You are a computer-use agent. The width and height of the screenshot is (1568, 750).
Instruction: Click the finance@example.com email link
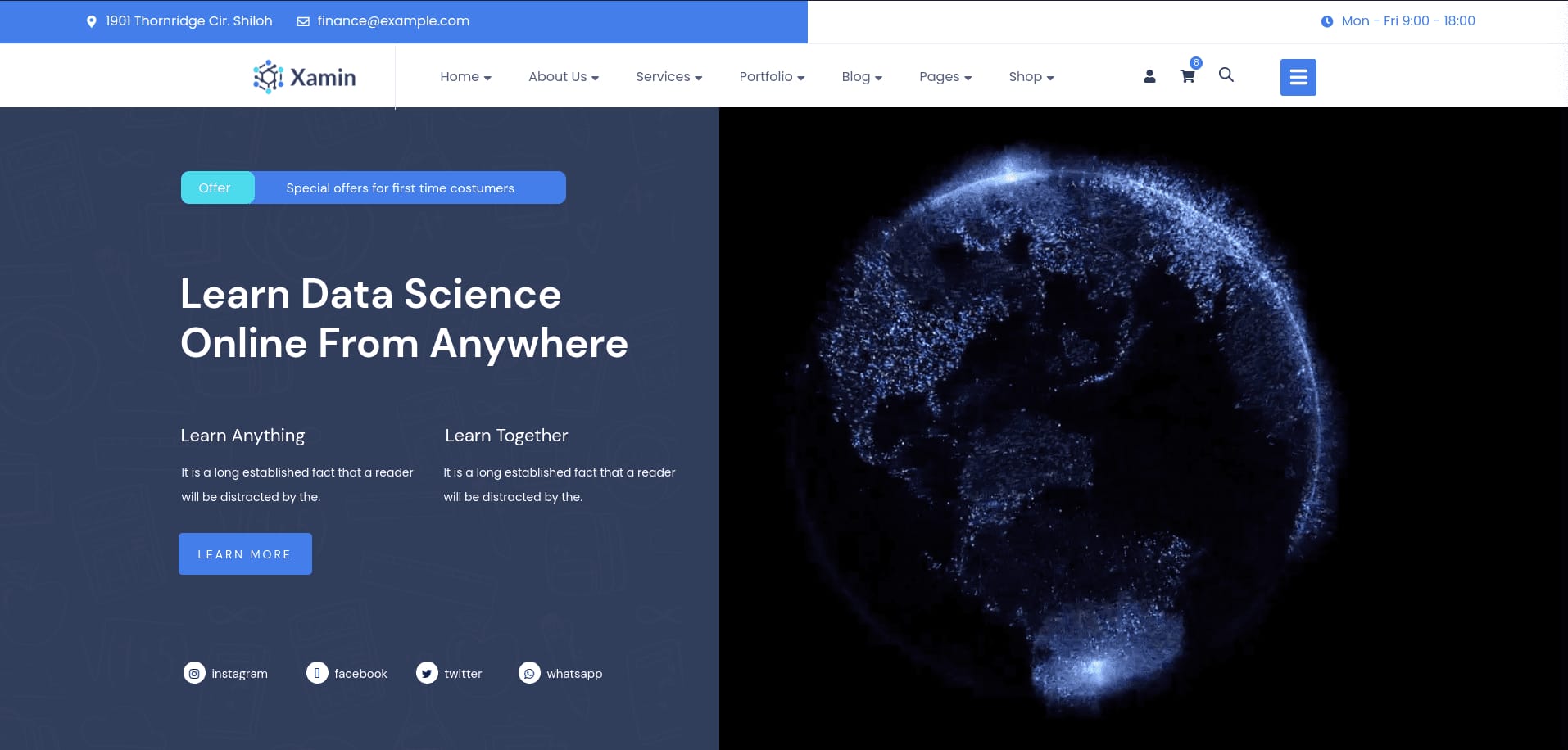[x=393, y=21]
